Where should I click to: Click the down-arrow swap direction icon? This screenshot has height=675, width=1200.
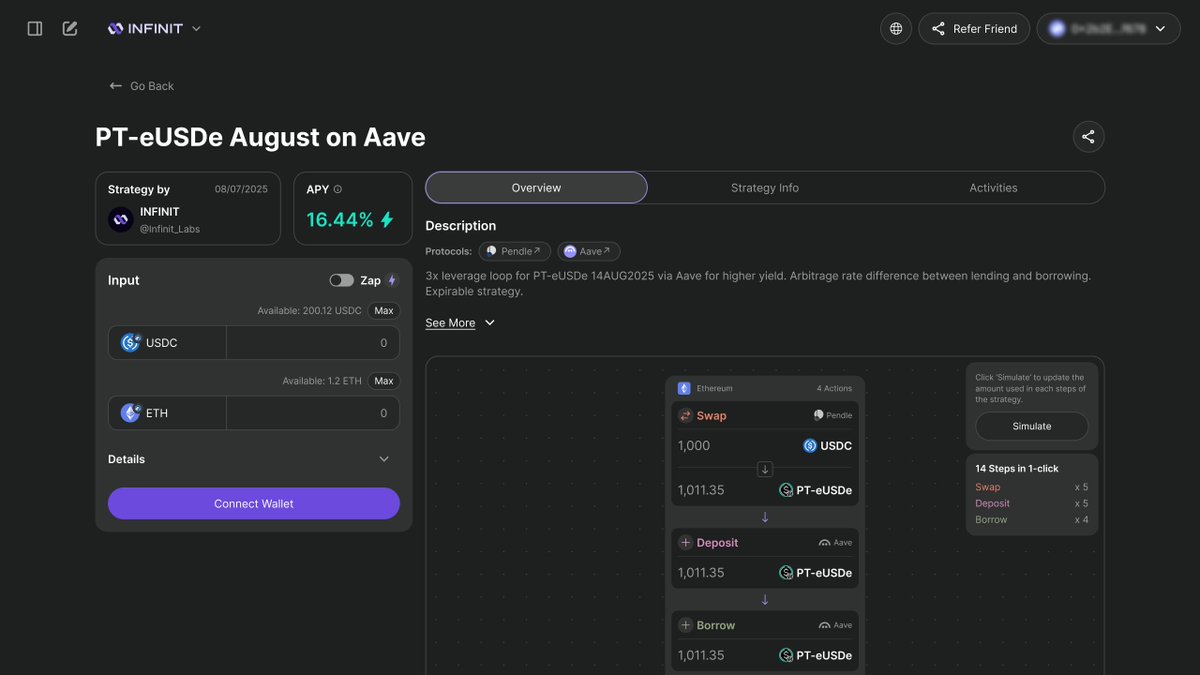coord(765,468)
